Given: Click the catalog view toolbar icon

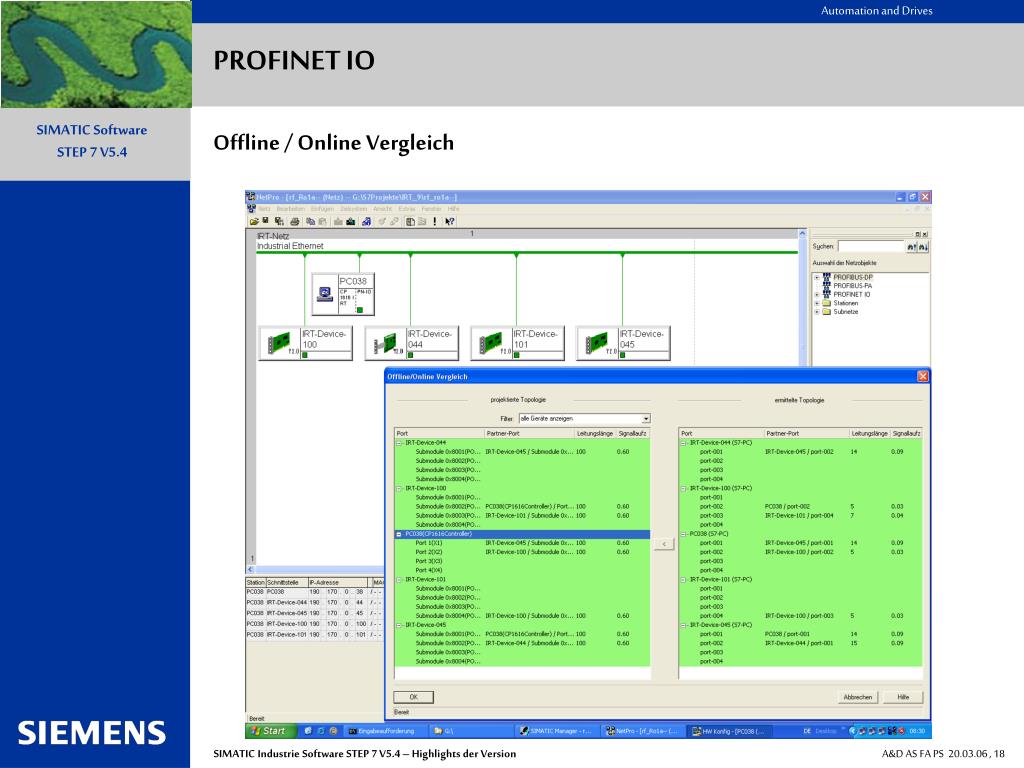Looking at the screenshot, I should (x=410, y=221).
